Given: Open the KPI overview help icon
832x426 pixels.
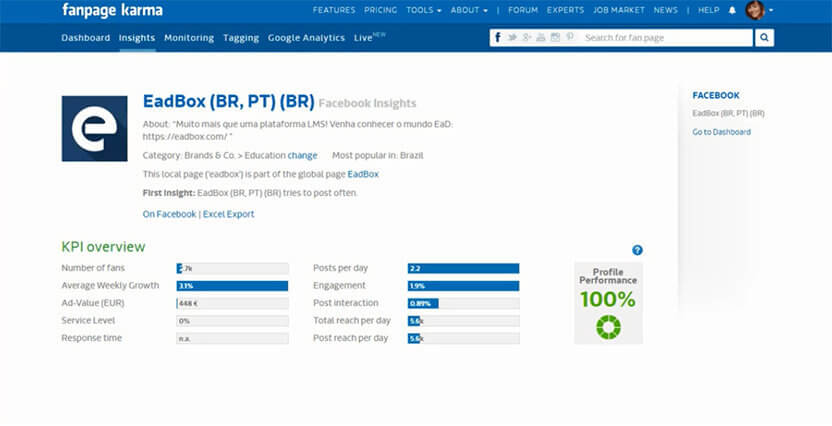Looking at the screenshot, I should [x=637, y=250].
